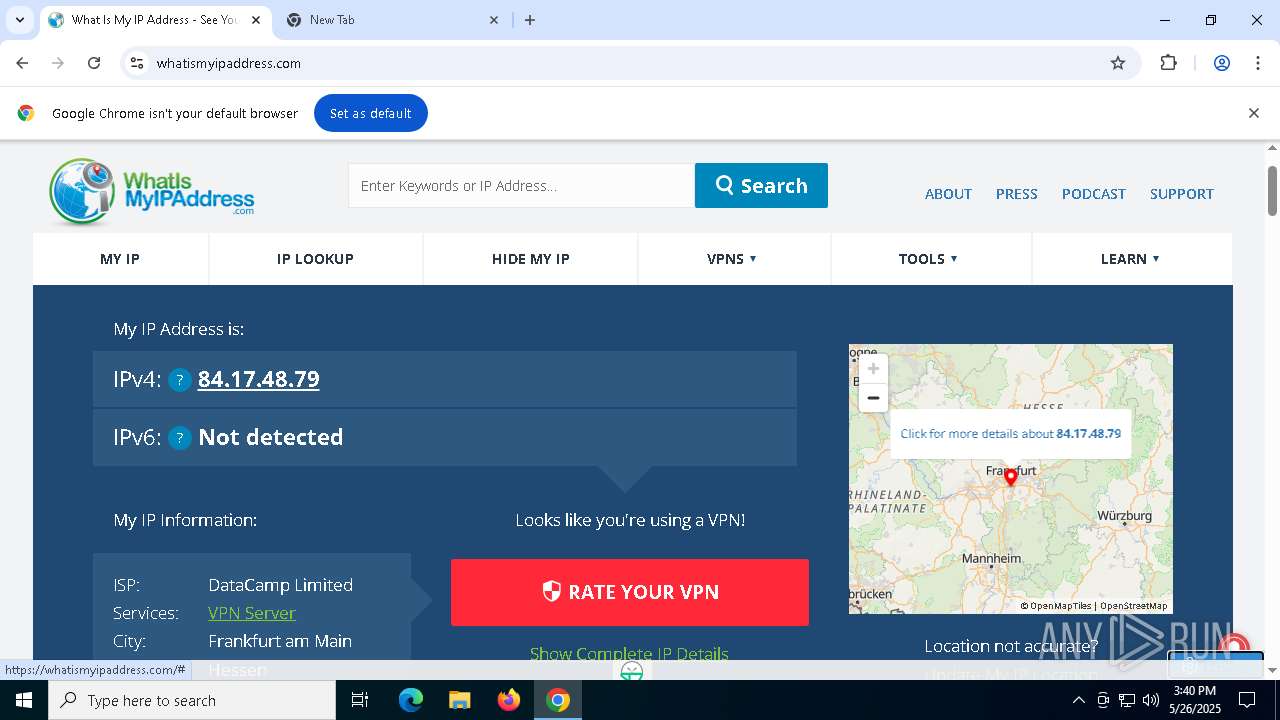Close the New Tab tab
Image resolution: width=1280 pixels, height=720 pixels.
494,20
